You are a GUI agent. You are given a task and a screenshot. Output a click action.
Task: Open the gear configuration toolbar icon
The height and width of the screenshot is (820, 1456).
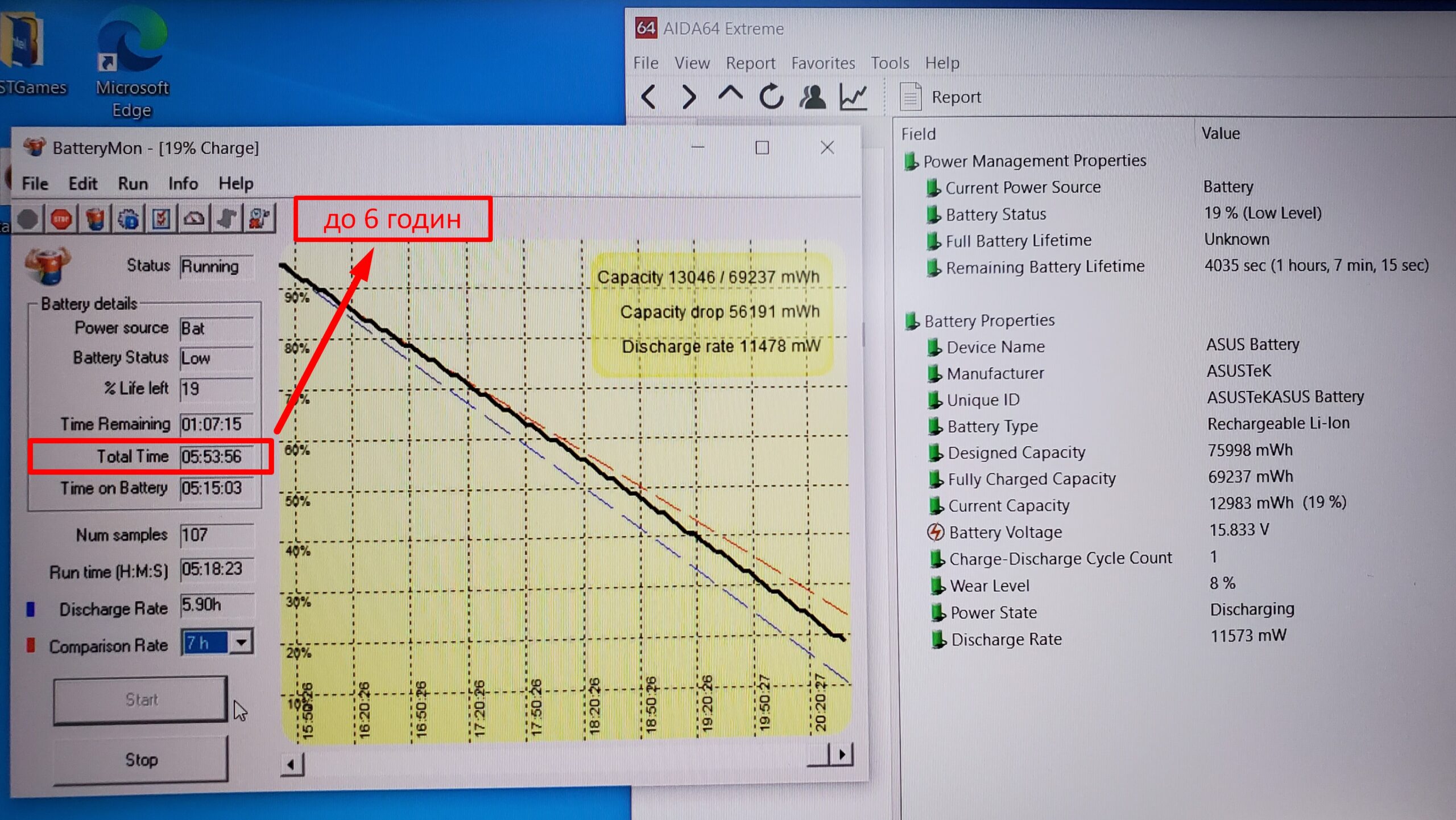[x=129, y=219]
